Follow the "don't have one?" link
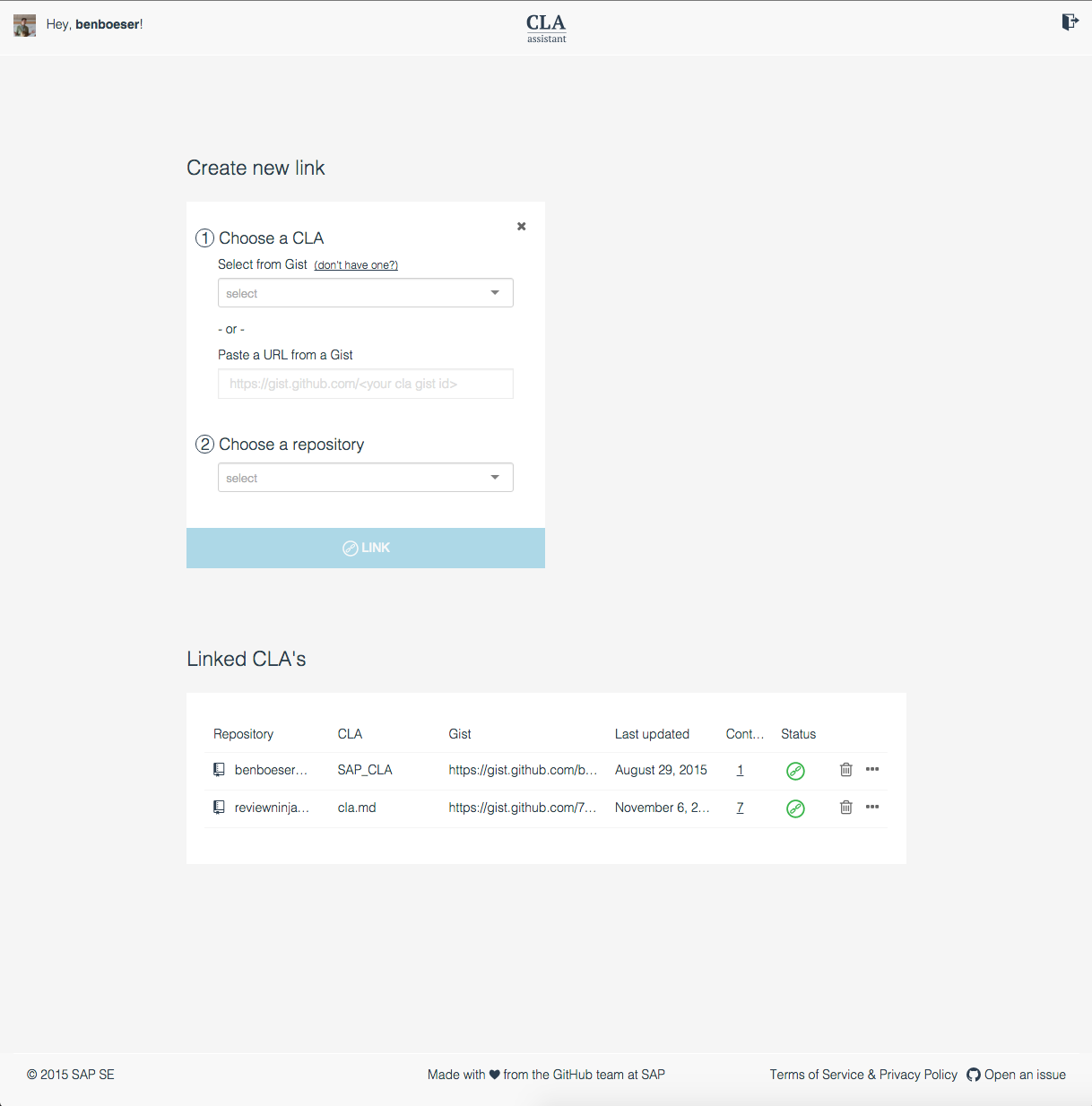 coord(356,265)
